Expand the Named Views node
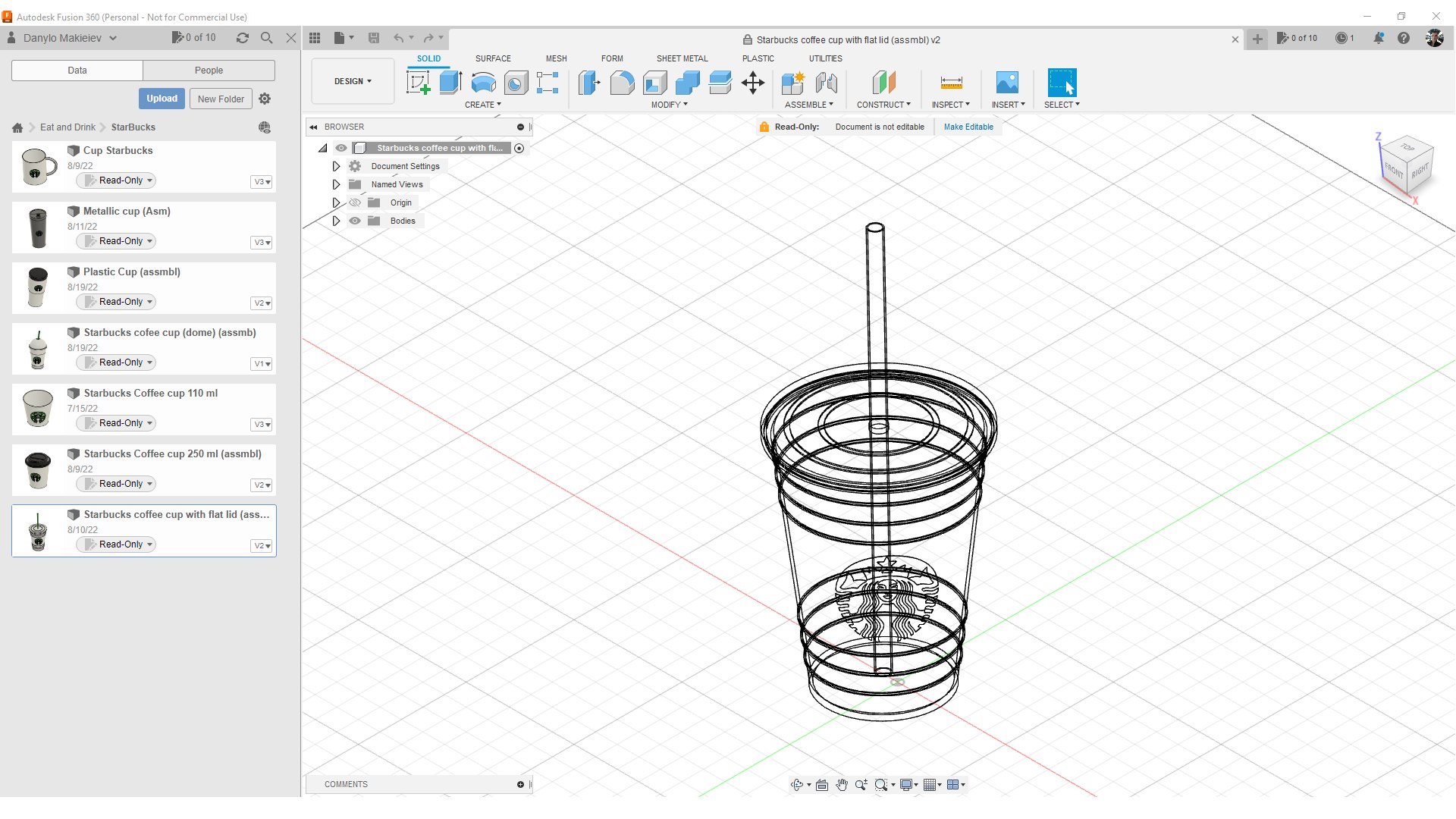Viewport: 1456px width, 819px height. (x=336, y=184)
